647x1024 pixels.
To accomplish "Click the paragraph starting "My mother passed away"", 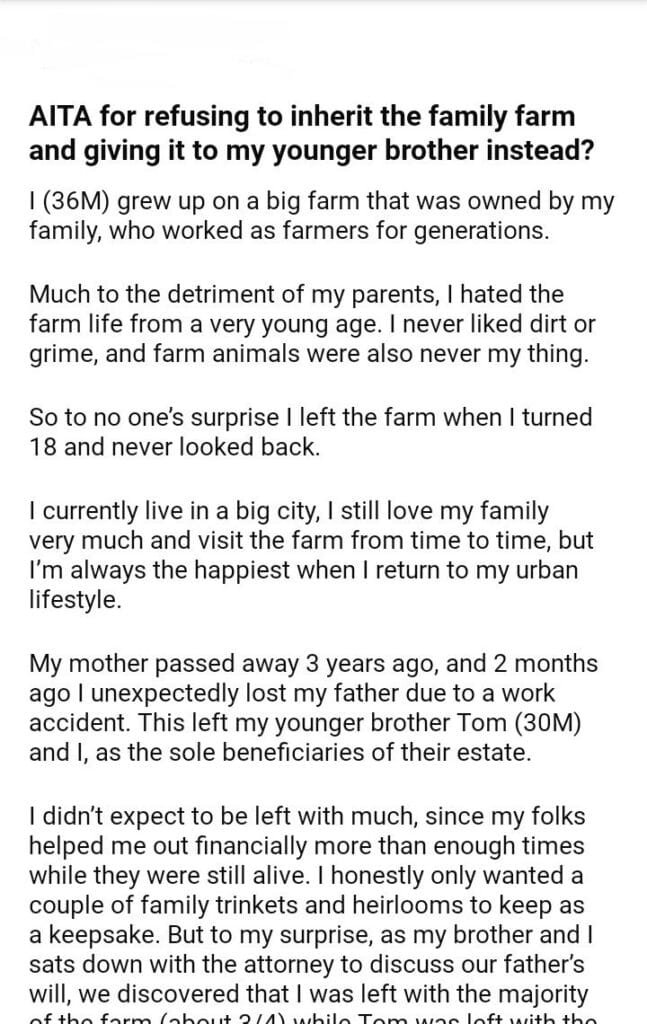I will pyautogui.click(x=313, y=707).
